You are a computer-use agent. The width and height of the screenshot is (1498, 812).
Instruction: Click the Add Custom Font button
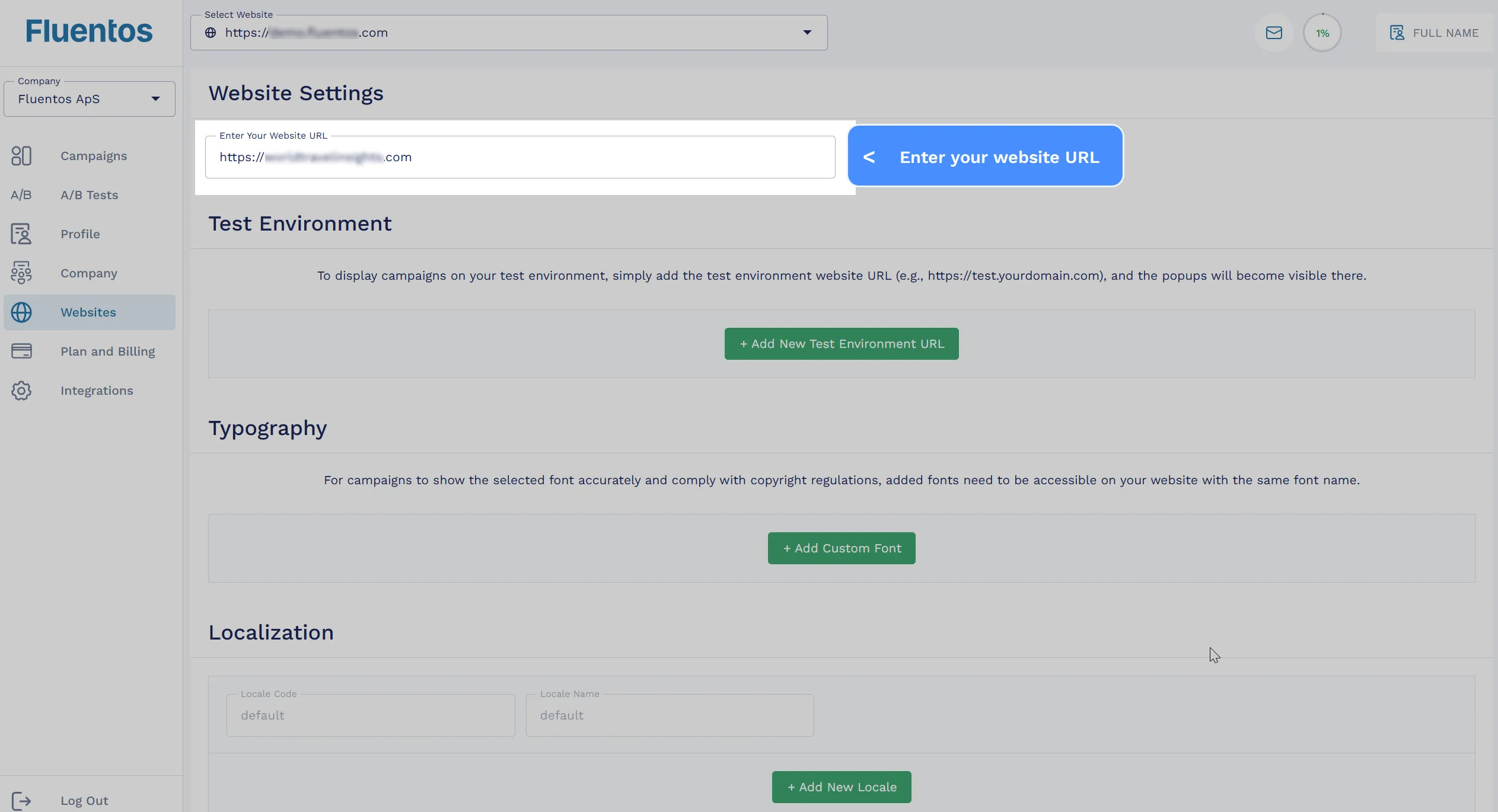click(x=842, y=548)
